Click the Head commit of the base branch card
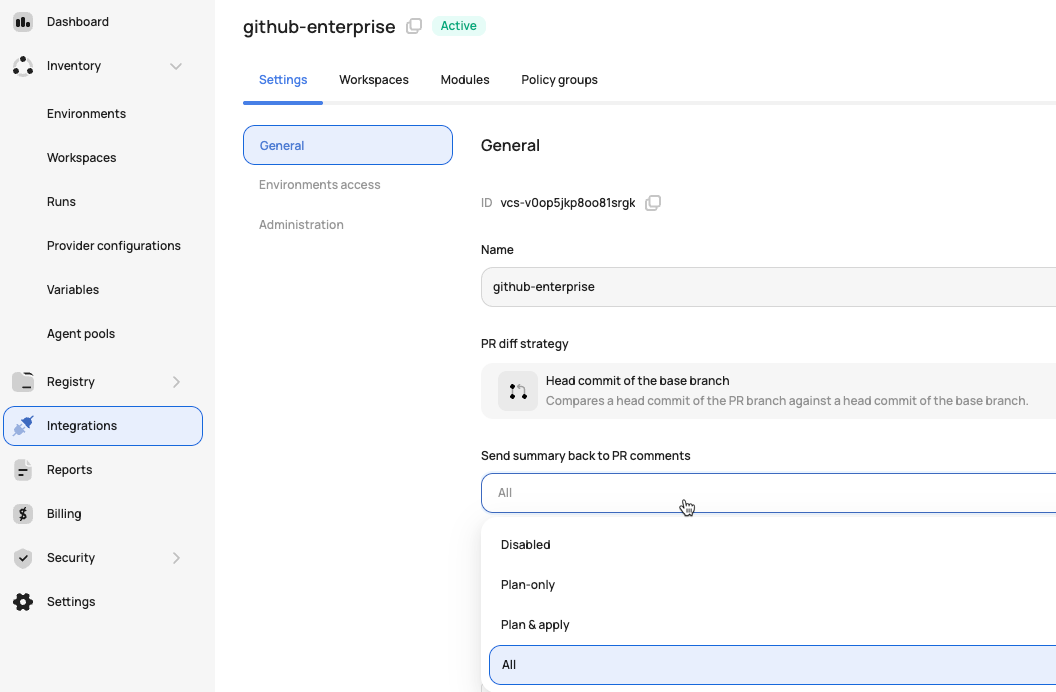Image resolution: width=1056 pixels, height=692 pixels. pos(768,391)
